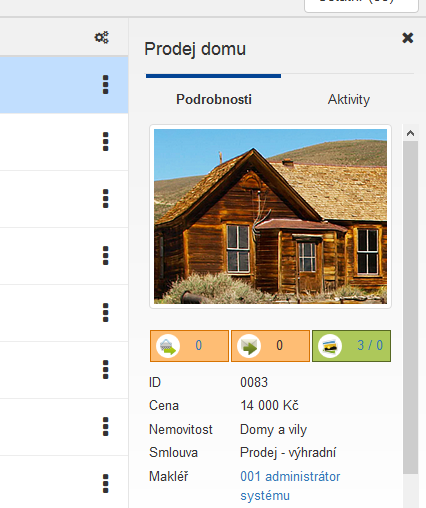Open the wooden house property photo
The width and height of the screenshot is (426, 508).
[270, 216]
